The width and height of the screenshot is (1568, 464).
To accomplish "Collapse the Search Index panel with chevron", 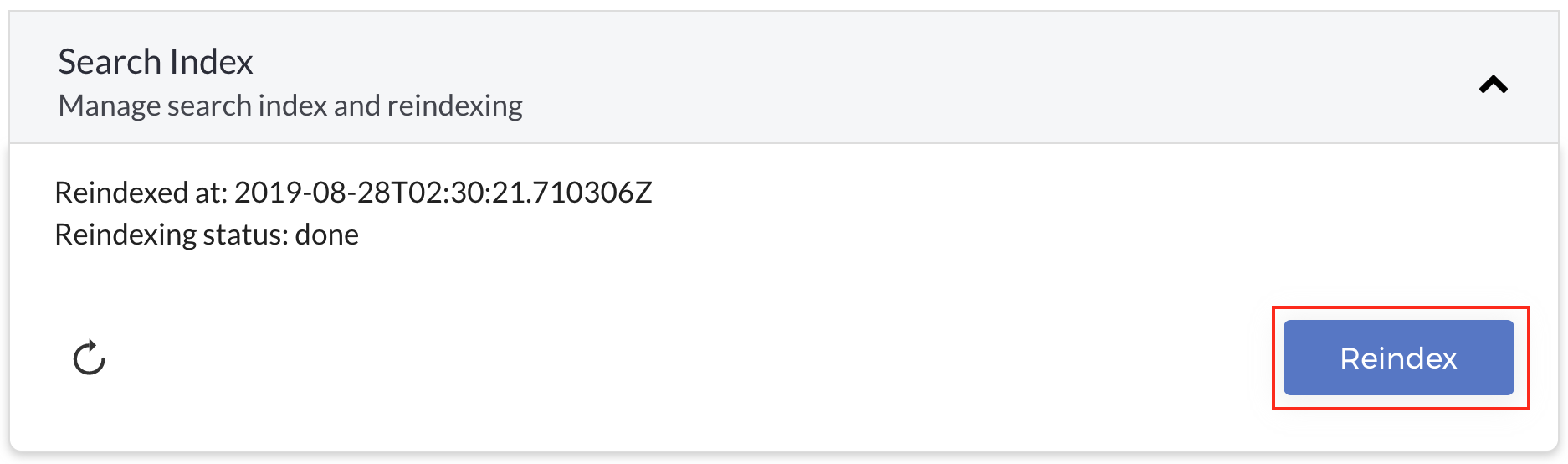I will pyautogui.click(x=1493, y=85).
